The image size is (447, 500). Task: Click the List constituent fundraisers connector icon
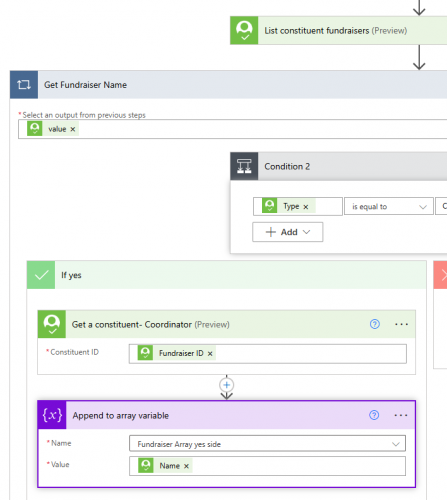tap(244, 31)
